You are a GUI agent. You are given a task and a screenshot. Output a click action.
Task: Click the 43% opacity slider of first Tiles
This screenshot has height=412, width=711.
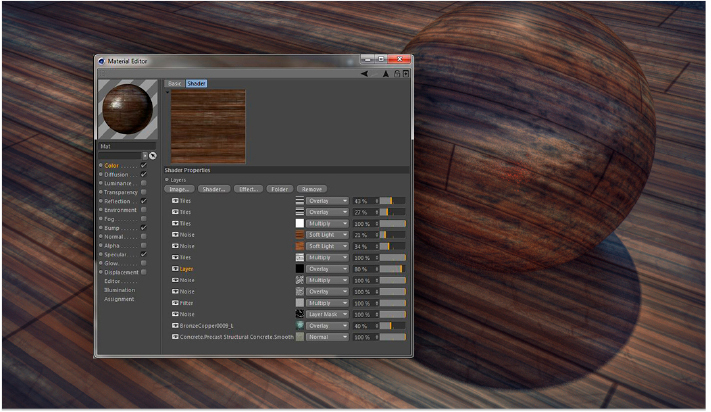pos(390,200)
